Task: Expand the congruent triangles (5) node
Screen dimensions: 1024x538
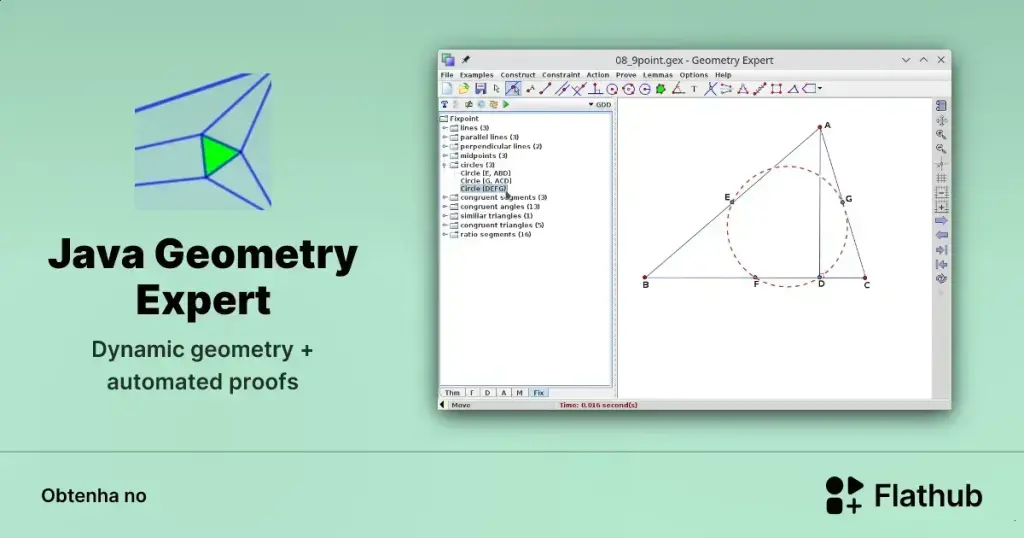Action: tap(445, 225)
